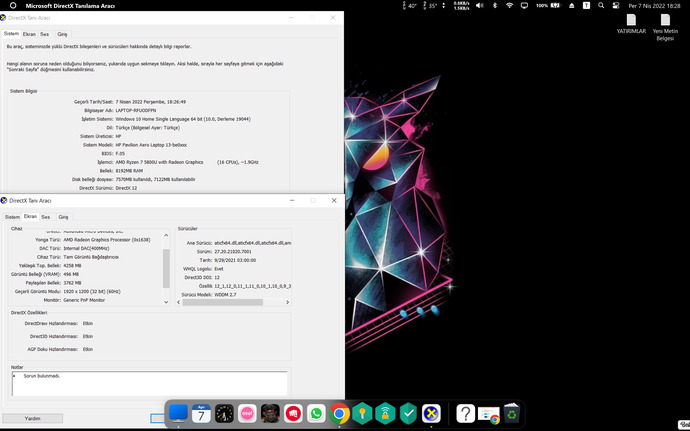Viewport: 690px width, 431px height.
Task: Open the Wi-Fi menu bar icon
Action: [x=509, y=6]
